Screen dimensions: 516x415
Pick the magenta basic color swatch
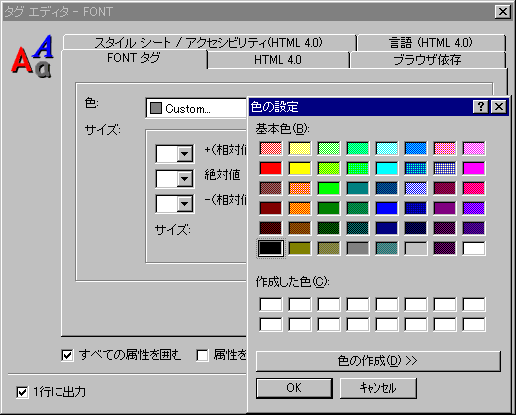(x=474, y=168)
